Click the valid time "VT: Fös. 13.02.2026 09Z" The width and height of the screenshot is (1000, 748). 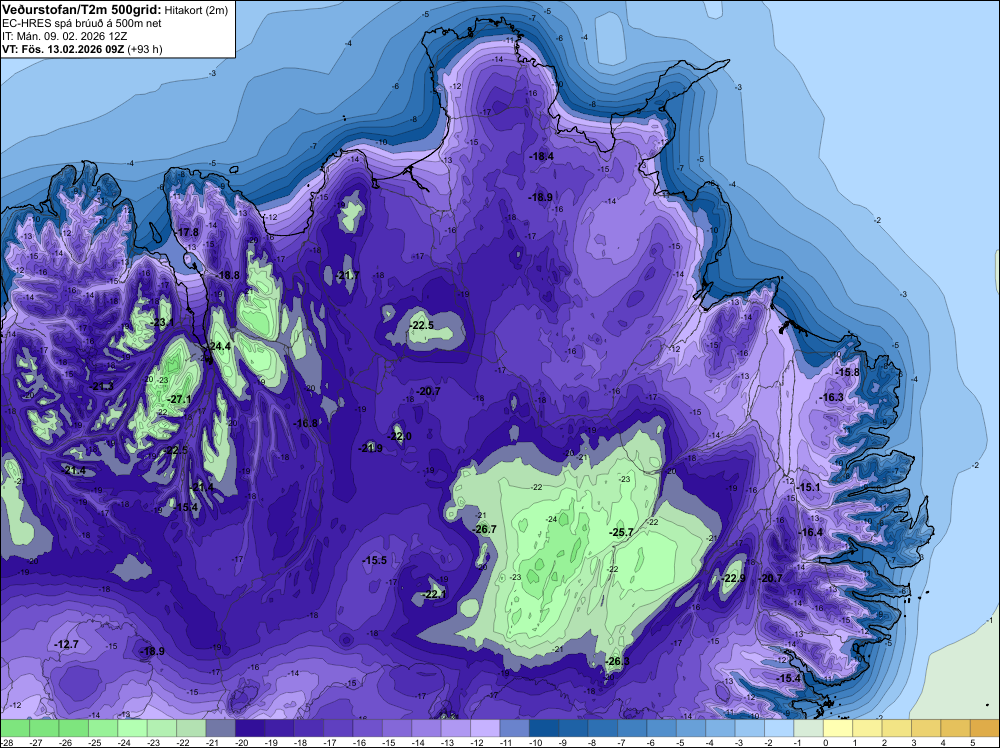[63, 49]
